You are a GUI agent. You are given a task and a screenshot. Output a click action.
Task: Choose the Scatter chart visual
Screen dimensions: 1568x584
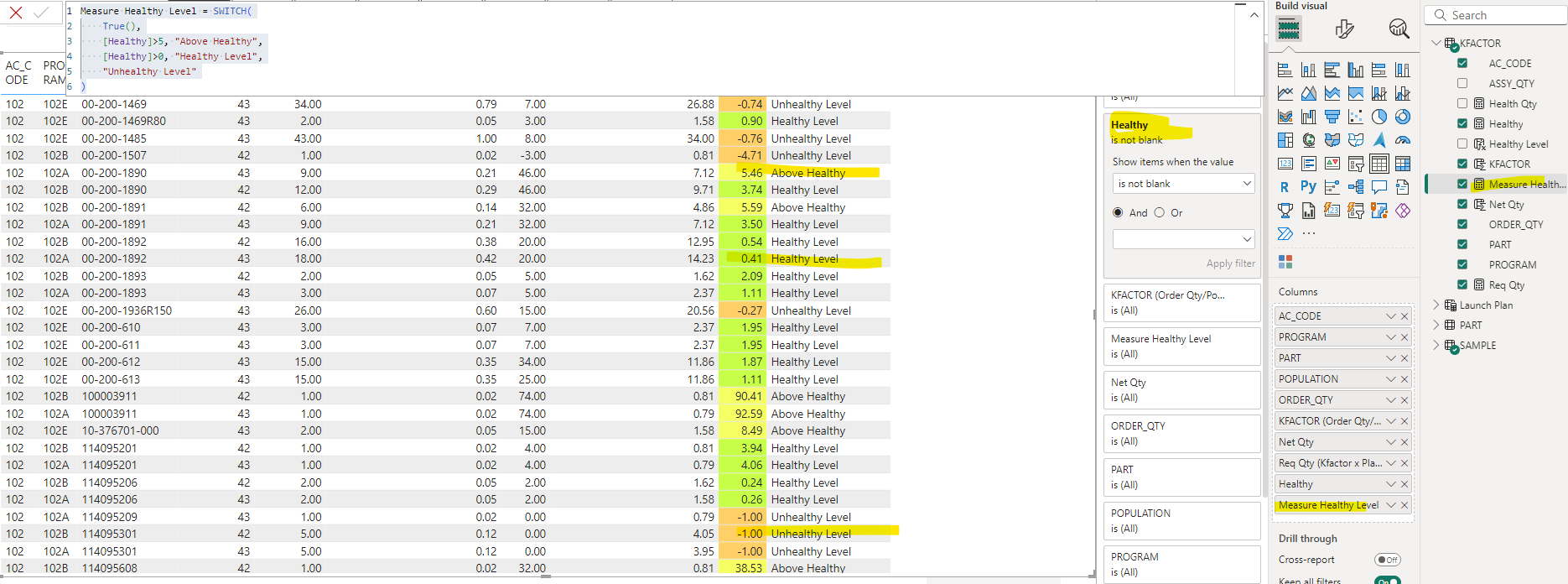click(x=1355, y=117)
